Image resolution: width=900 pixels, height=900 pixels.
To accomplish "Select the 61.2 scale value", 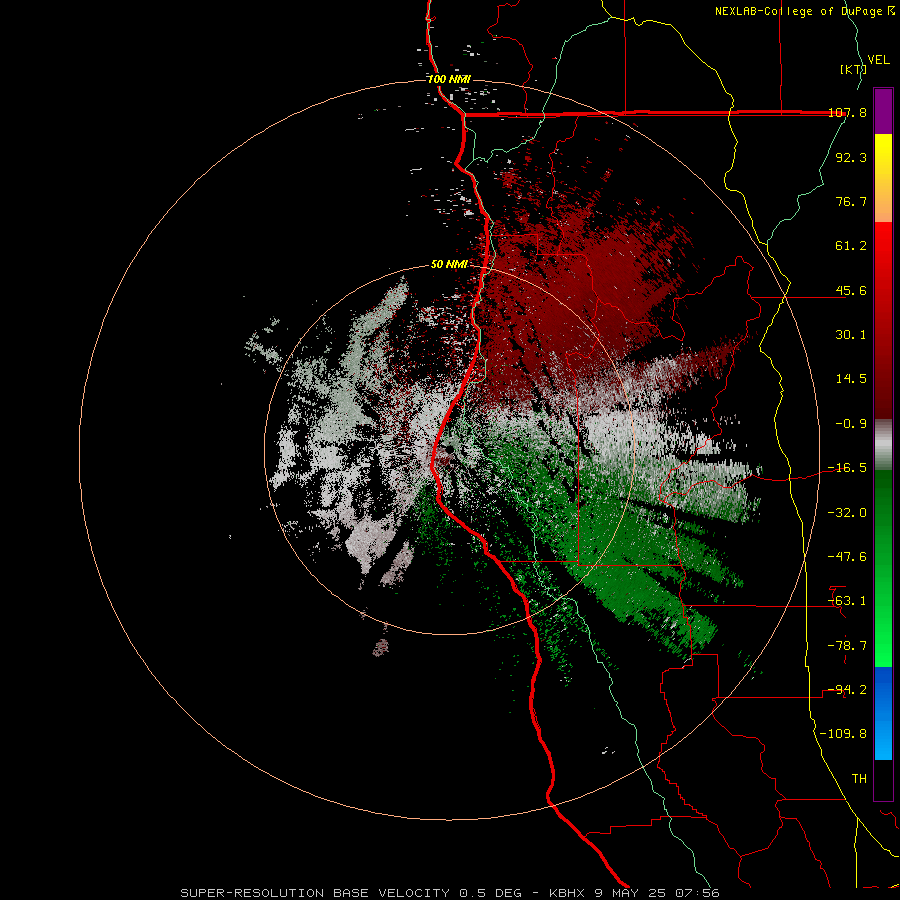I will click(851, 246).
